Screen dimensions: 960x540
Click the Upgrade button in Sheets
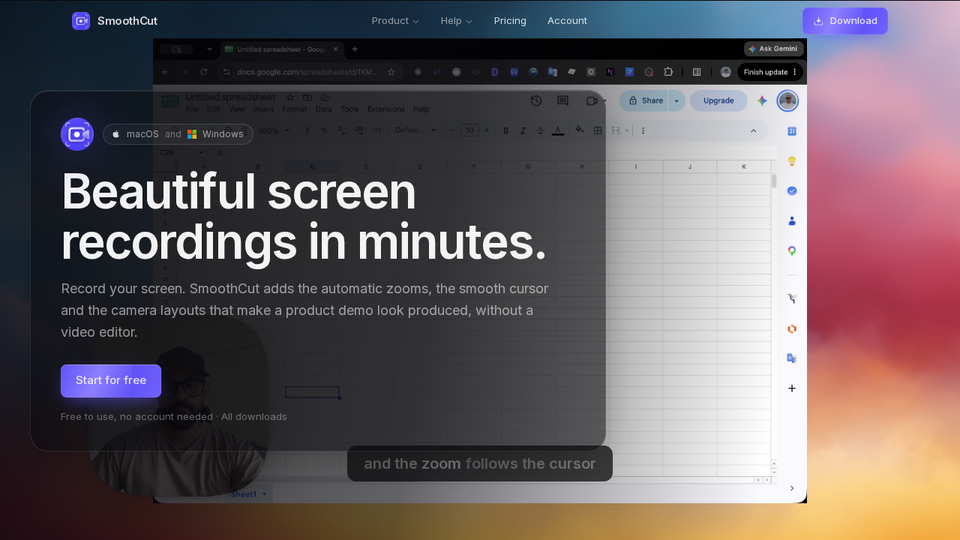(x=718, y=100)
